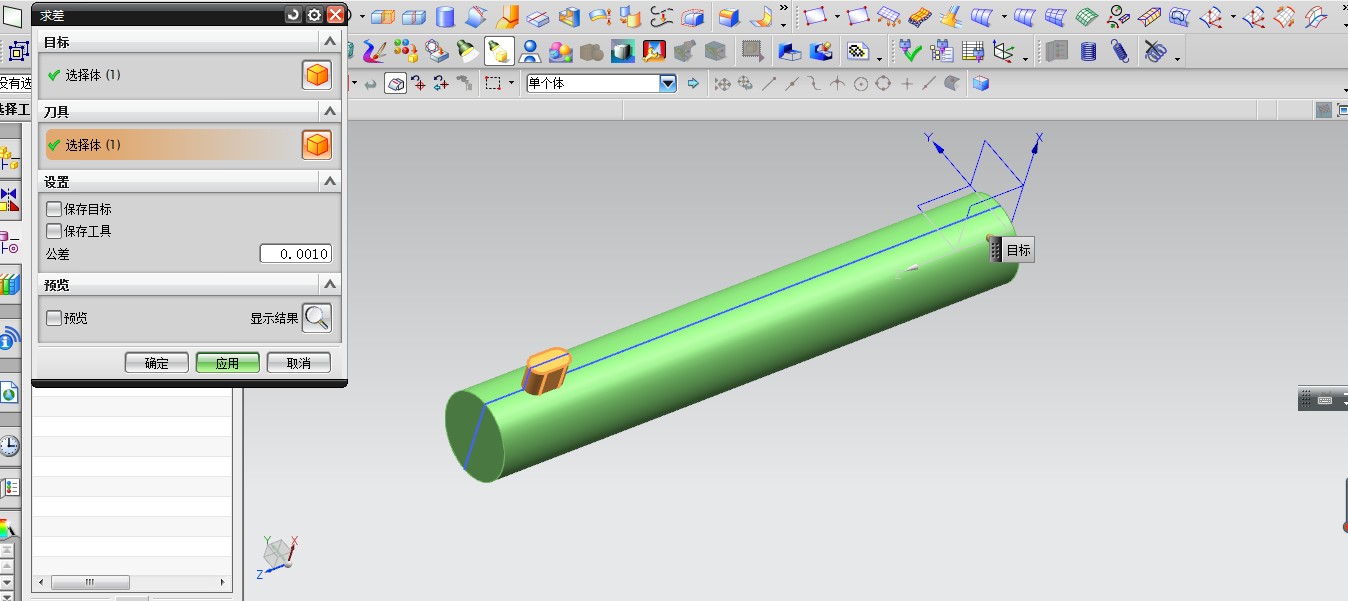Toggle the 预览 preview checkbox

pyautogui.click(x=54, y=318)
